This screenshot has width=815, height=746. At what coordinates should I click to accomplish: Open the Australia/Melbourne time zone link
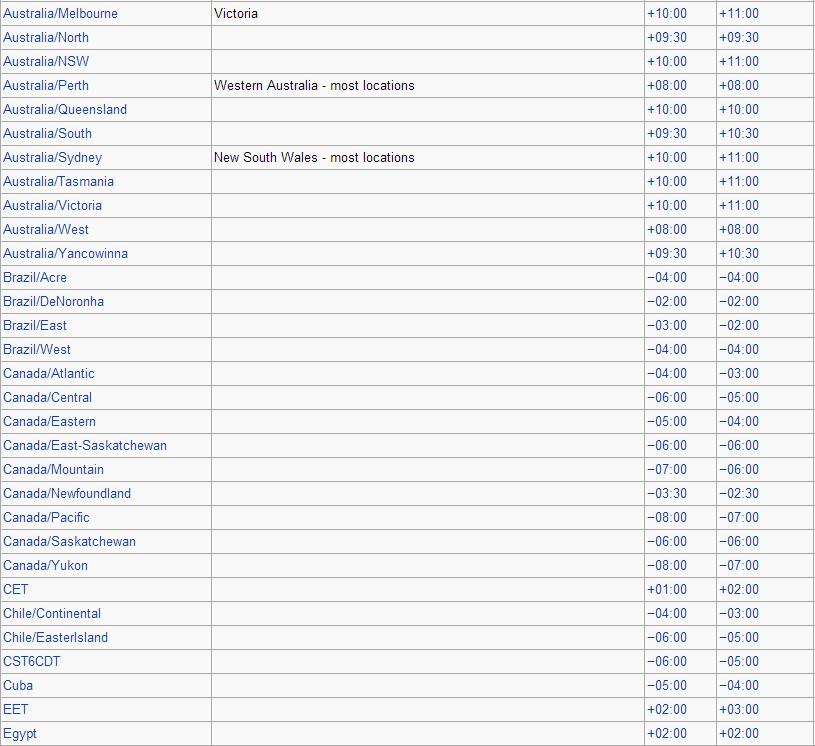click(60, 14)
